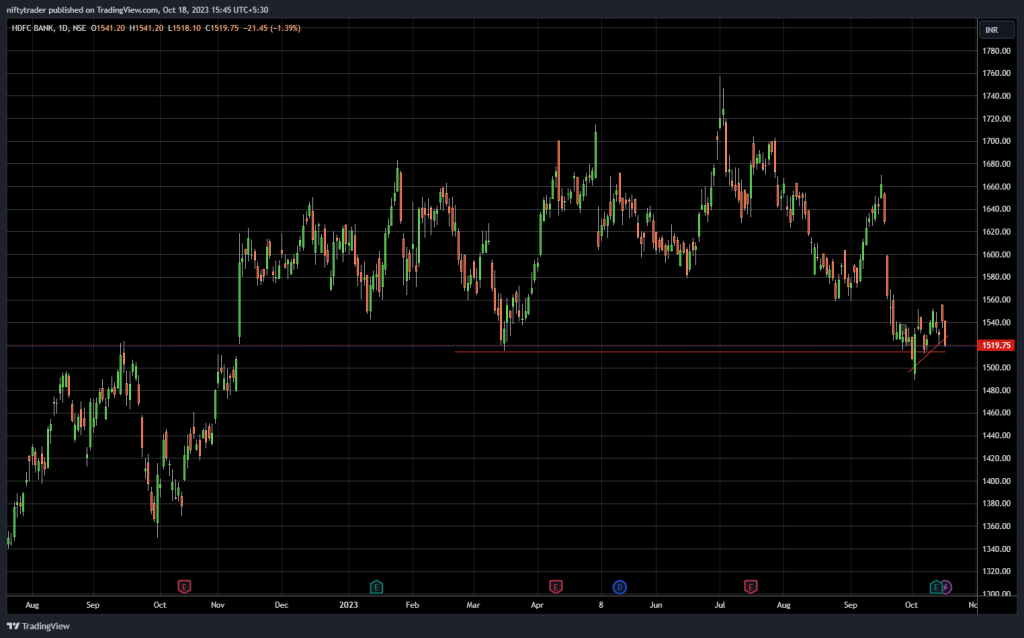Click the red 1519.75 current price label

click(996, 345)
